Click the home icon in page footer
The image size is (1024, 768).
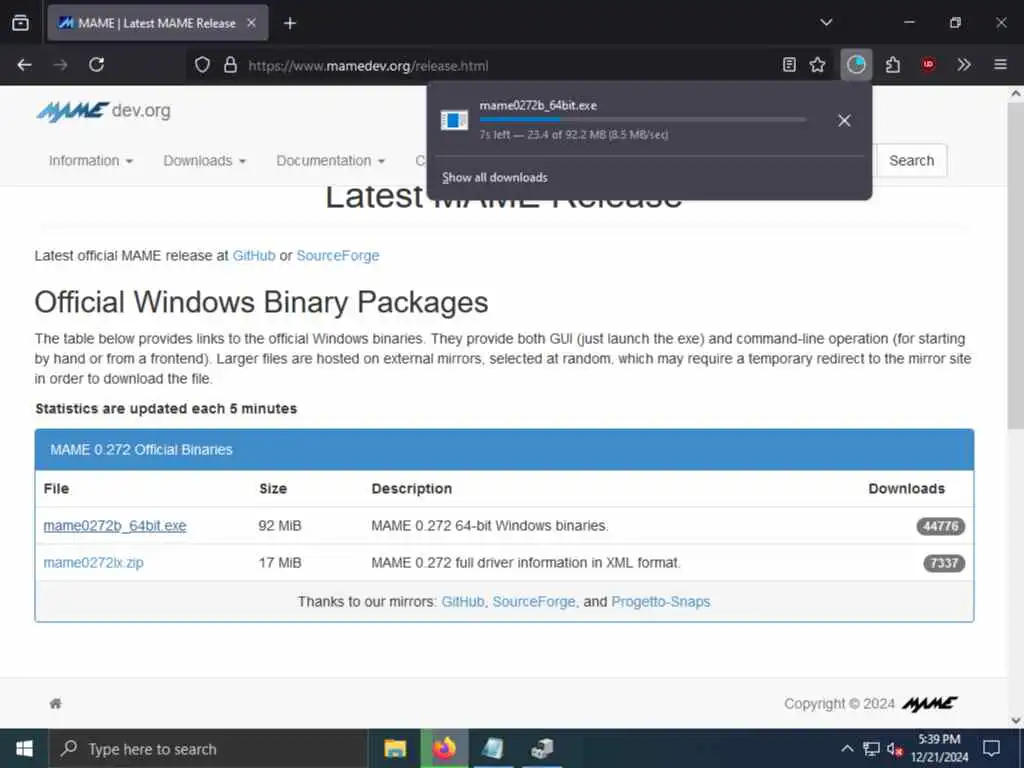56,703
